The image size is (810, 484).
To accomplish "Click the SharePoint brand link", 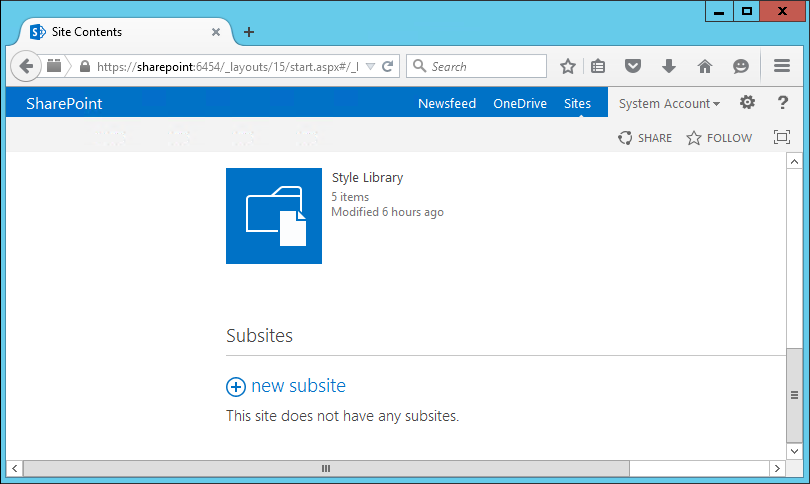I will click(64, 103).
